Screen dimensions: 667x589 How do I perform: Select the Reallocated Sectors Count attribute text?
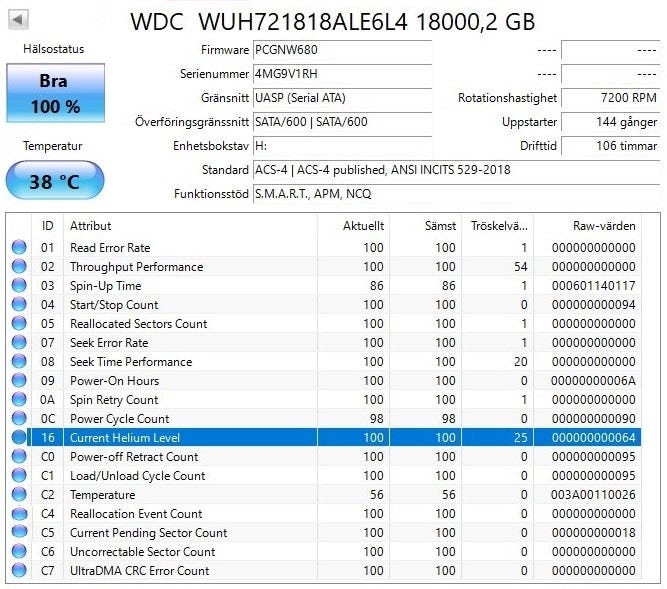(x=139, y=324)
